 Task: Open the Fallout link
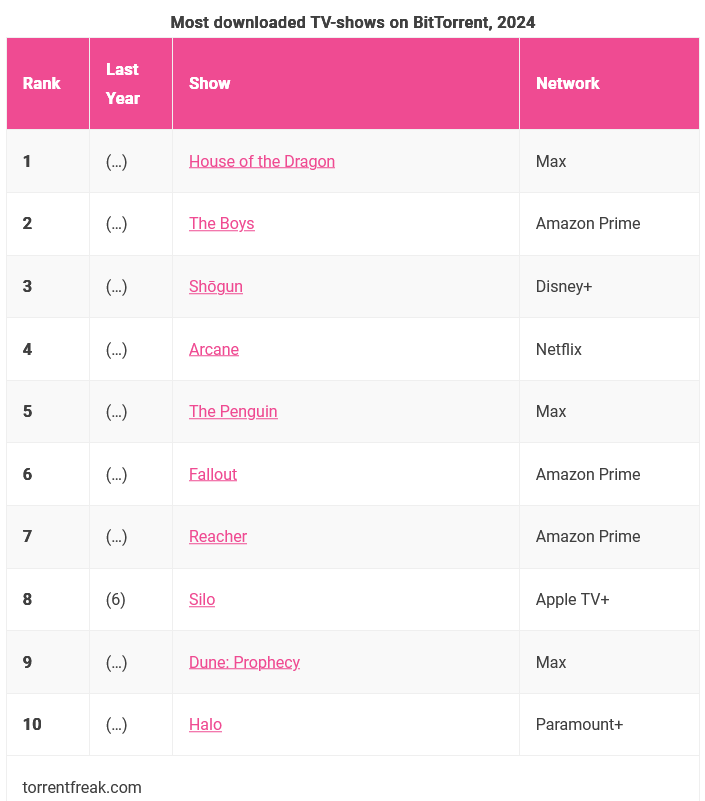pyautogui.click(x=213, y=475)
